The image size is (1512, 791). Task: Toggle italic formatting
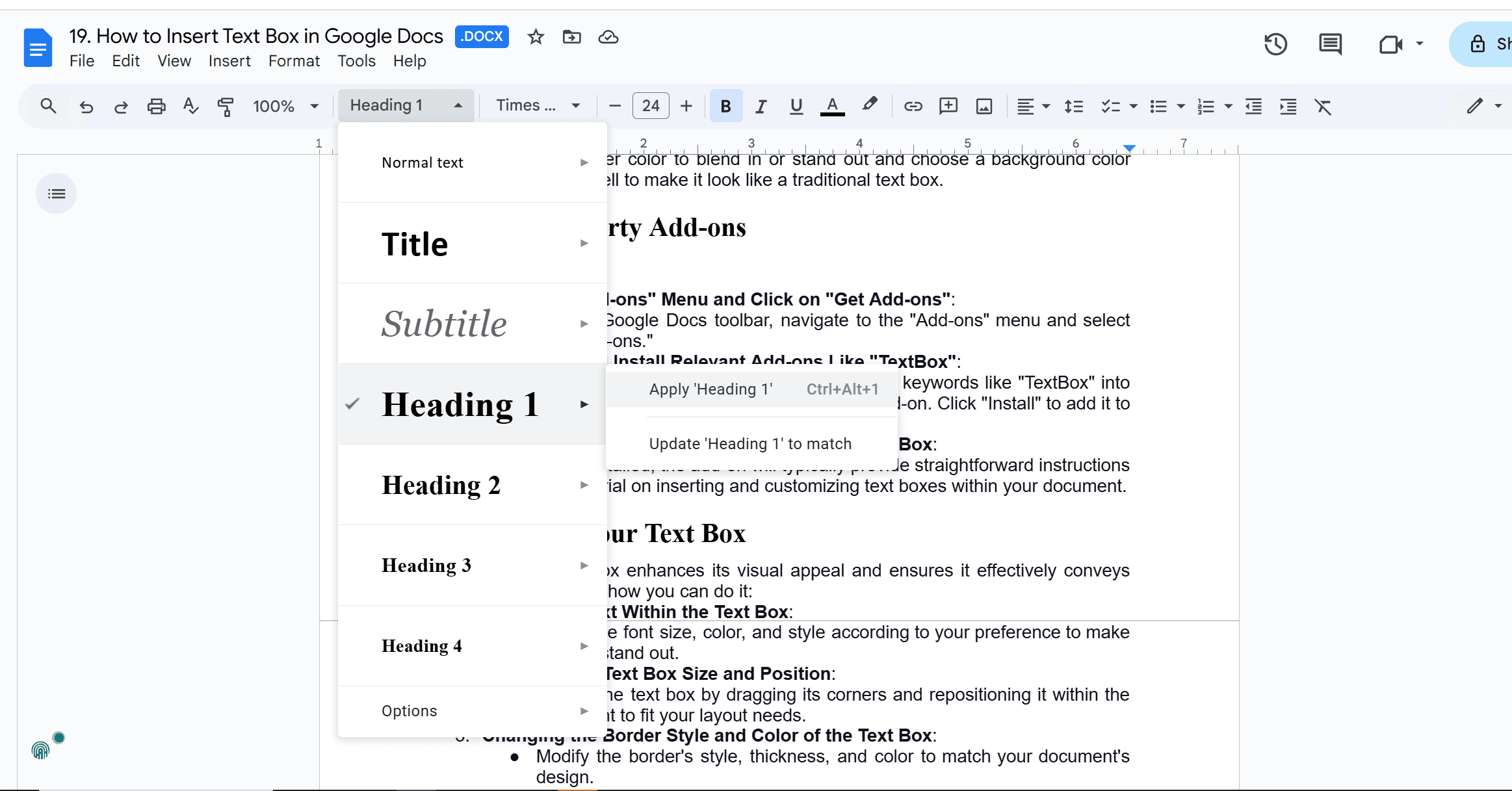(x=761, y=106)
